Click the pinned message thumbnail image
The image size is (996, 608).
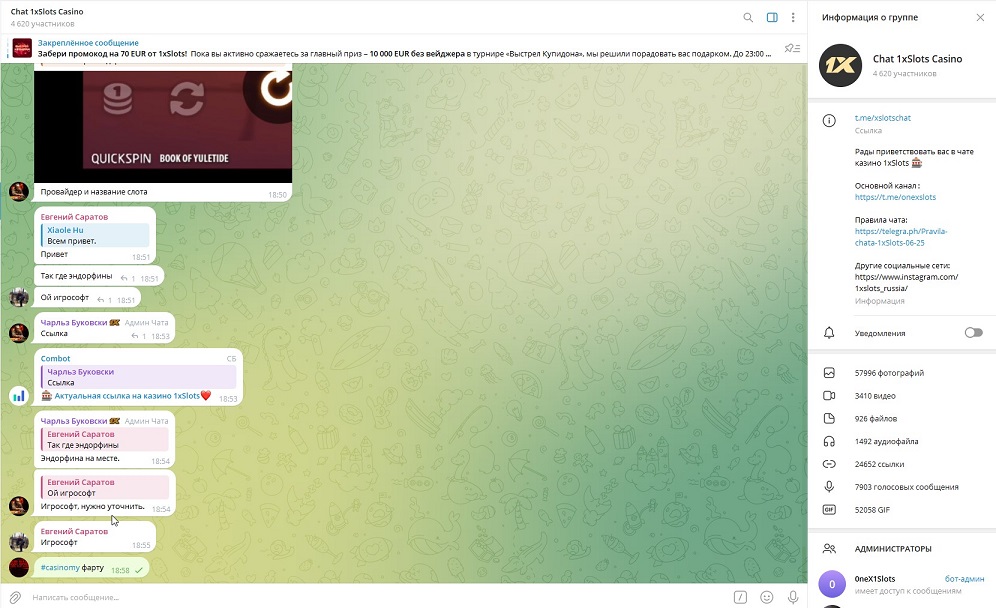22,48
